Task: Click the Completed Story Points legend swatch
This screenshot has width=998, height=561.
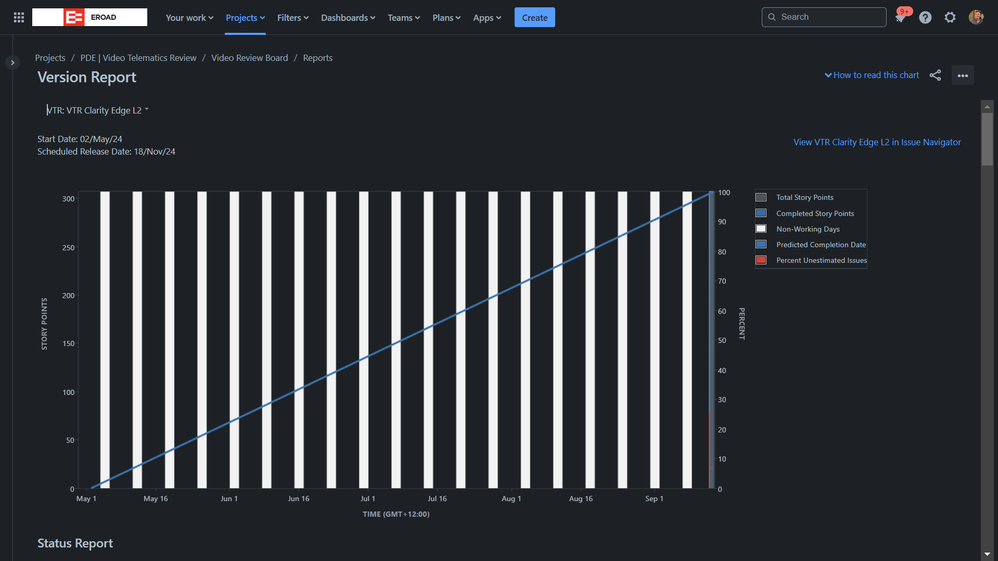Action: tap(761, 213)
